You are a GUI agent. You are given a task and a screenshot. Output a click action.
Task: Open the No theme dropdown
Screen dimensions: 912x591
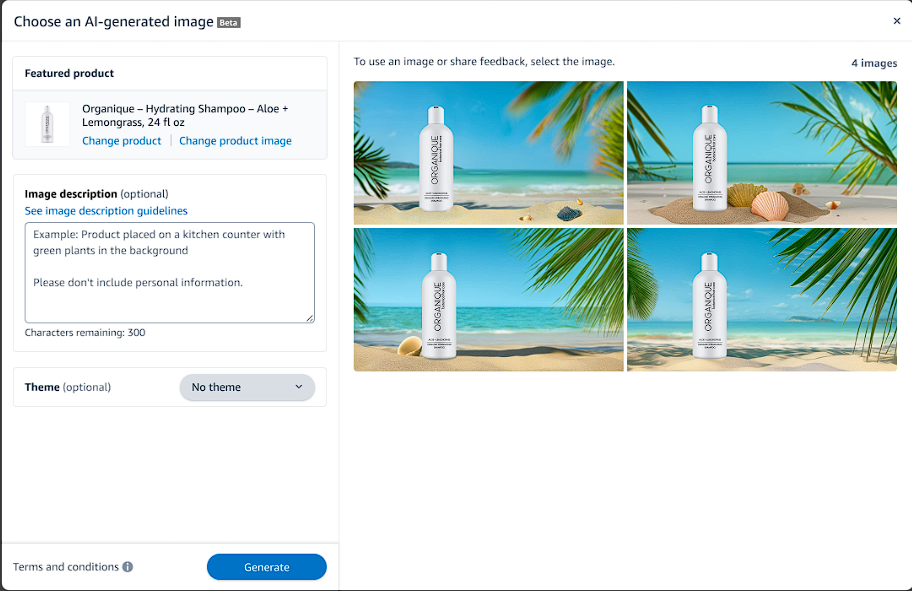[x=246, y=387]
